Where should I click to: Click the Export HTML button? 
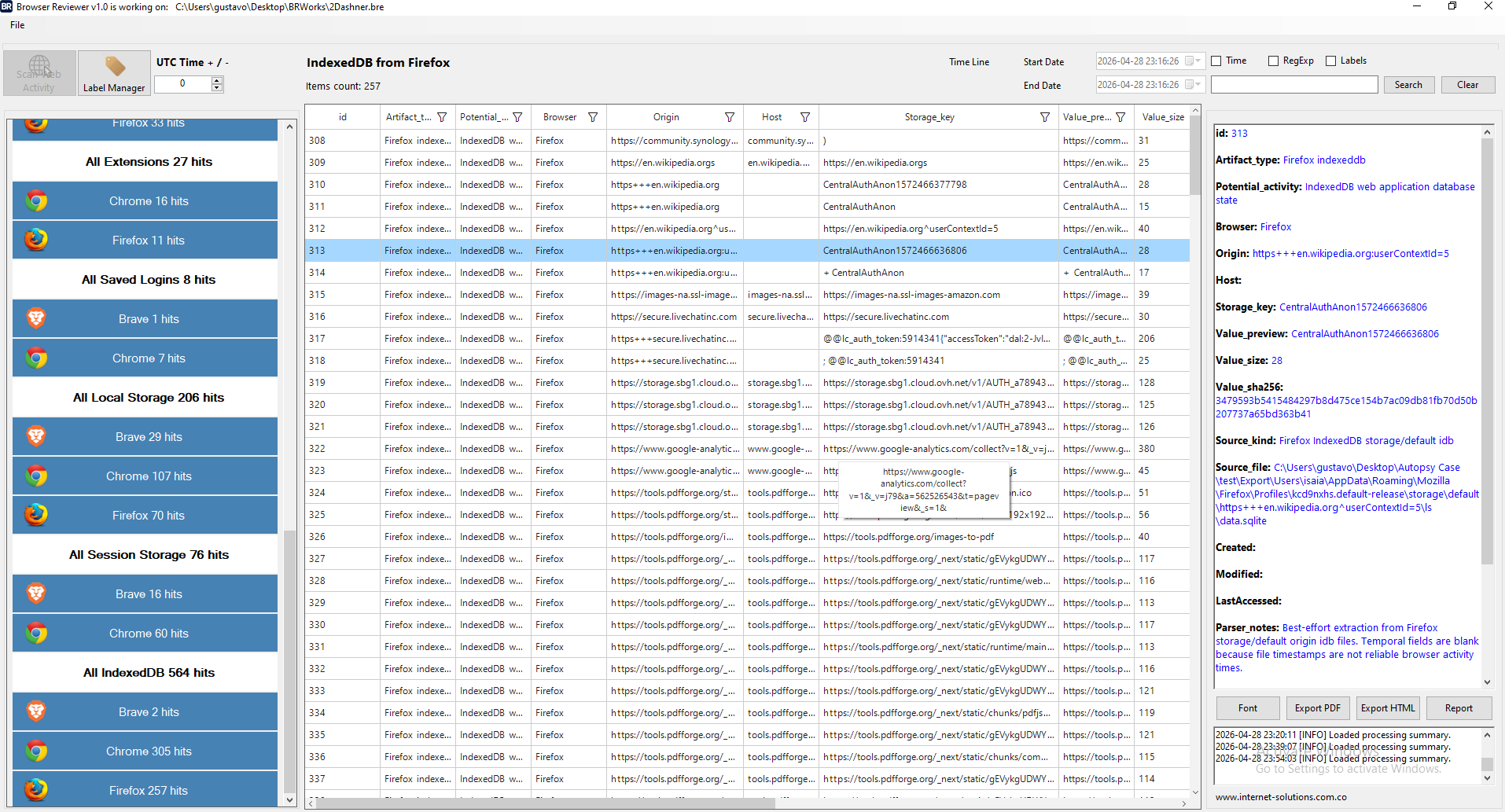coord(1388,708)
